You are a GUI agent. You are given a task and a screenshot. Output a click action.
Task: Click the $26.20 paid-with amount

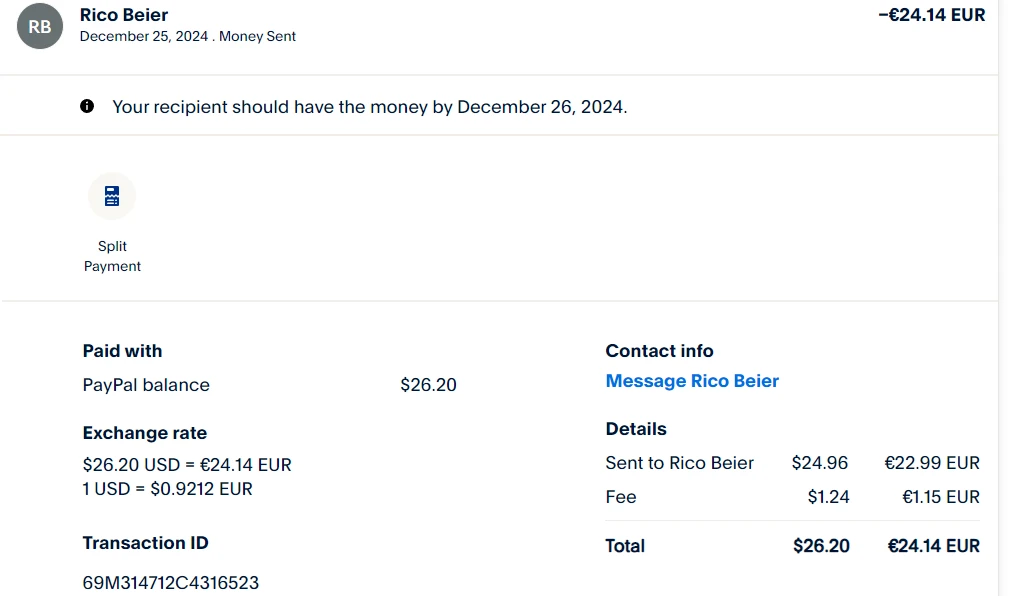(428, 385)
